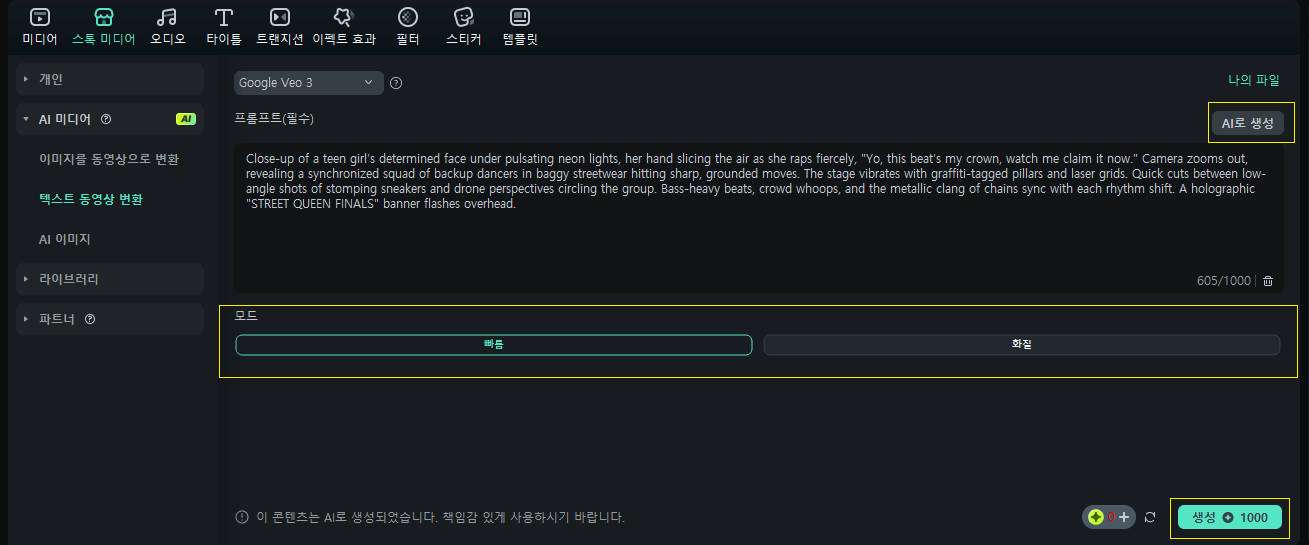Select the 빠름 (Fast) mode option
1309x545 pixels.
[x=493, y=344]
